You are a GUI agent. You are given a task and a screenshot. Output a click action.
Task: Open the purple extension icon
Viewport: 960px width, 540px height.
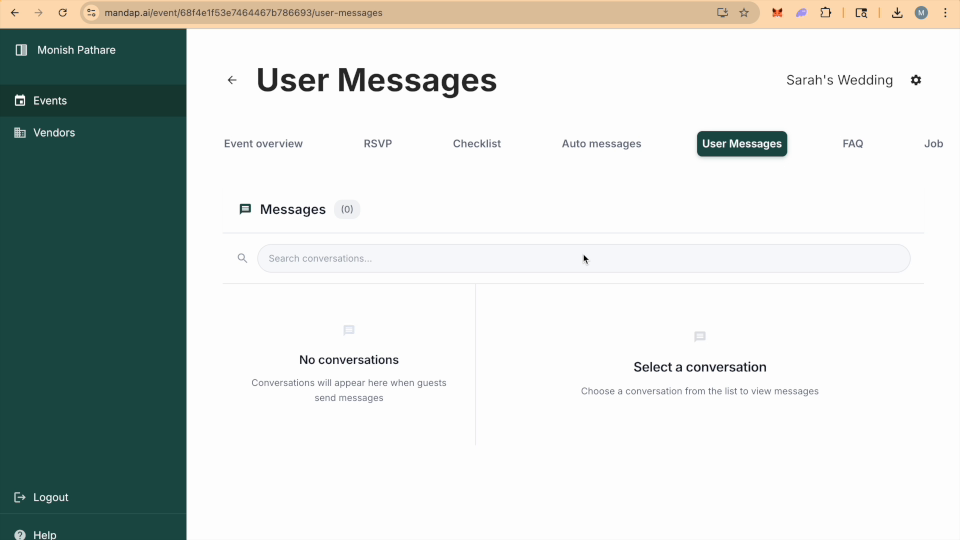[x=801, y=12]
